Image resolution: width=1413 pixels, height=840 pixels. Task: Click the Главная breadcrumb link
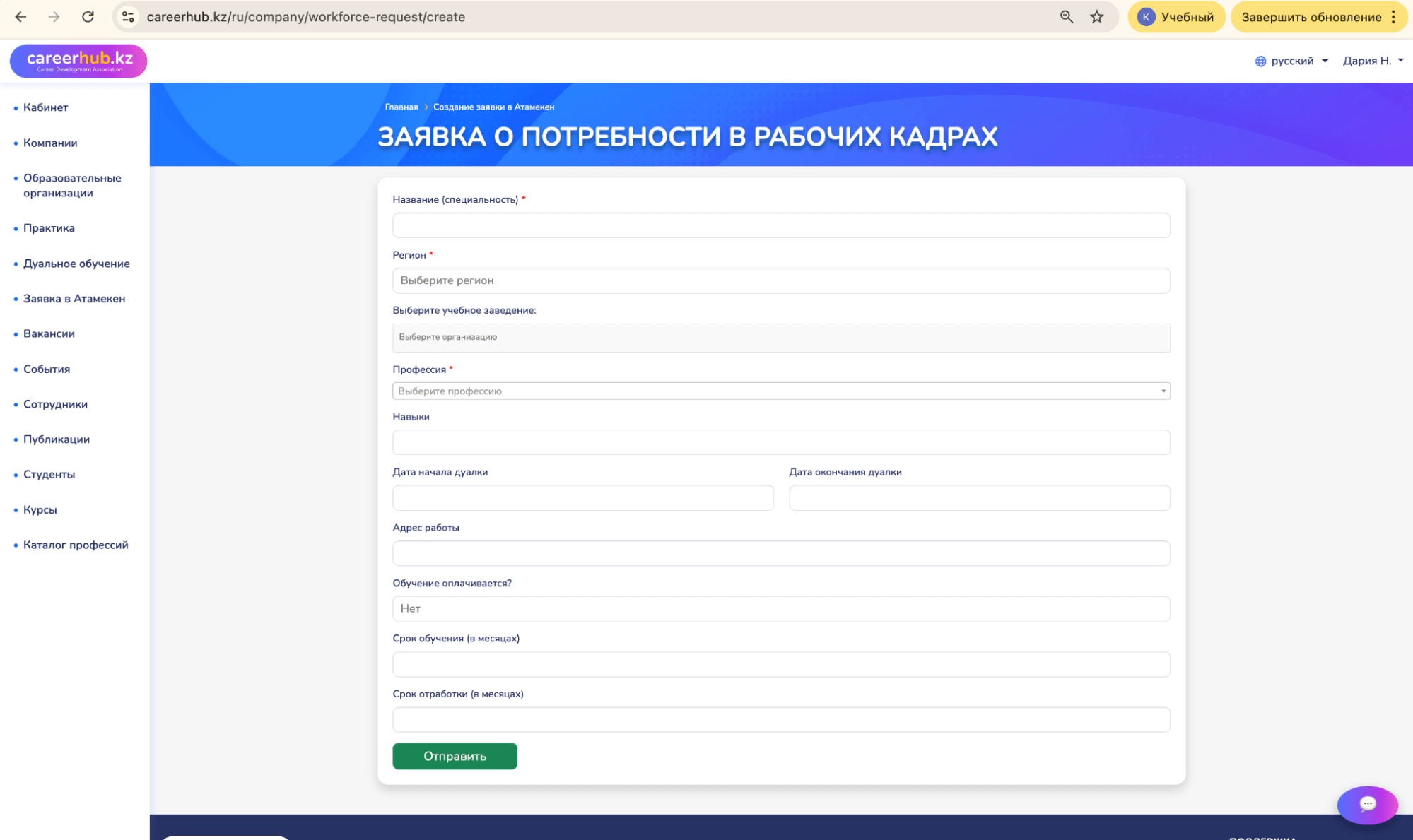click(401, 107)
